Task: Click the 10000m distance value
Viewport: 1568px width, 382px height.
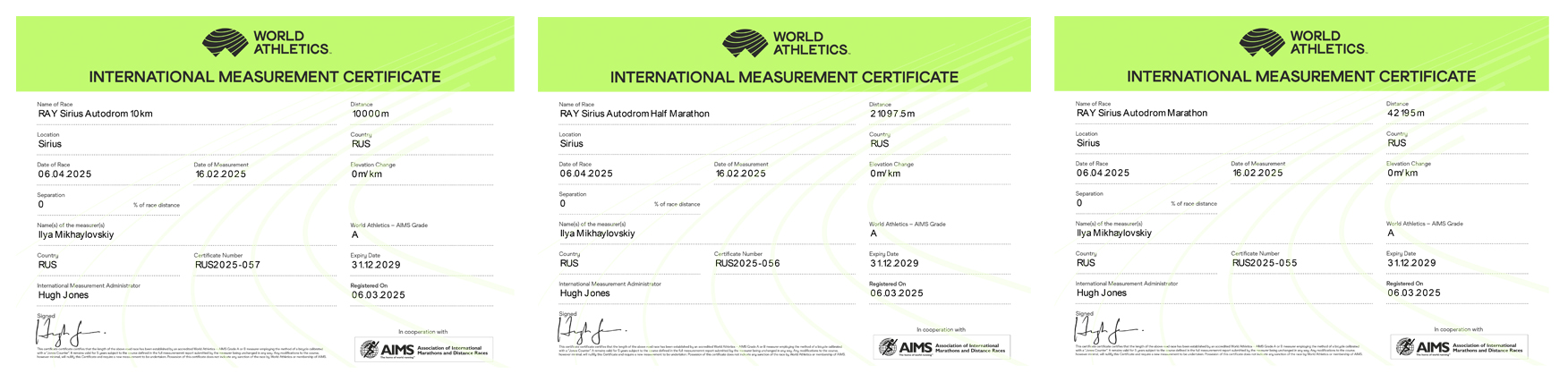Action: click(371, 115)
